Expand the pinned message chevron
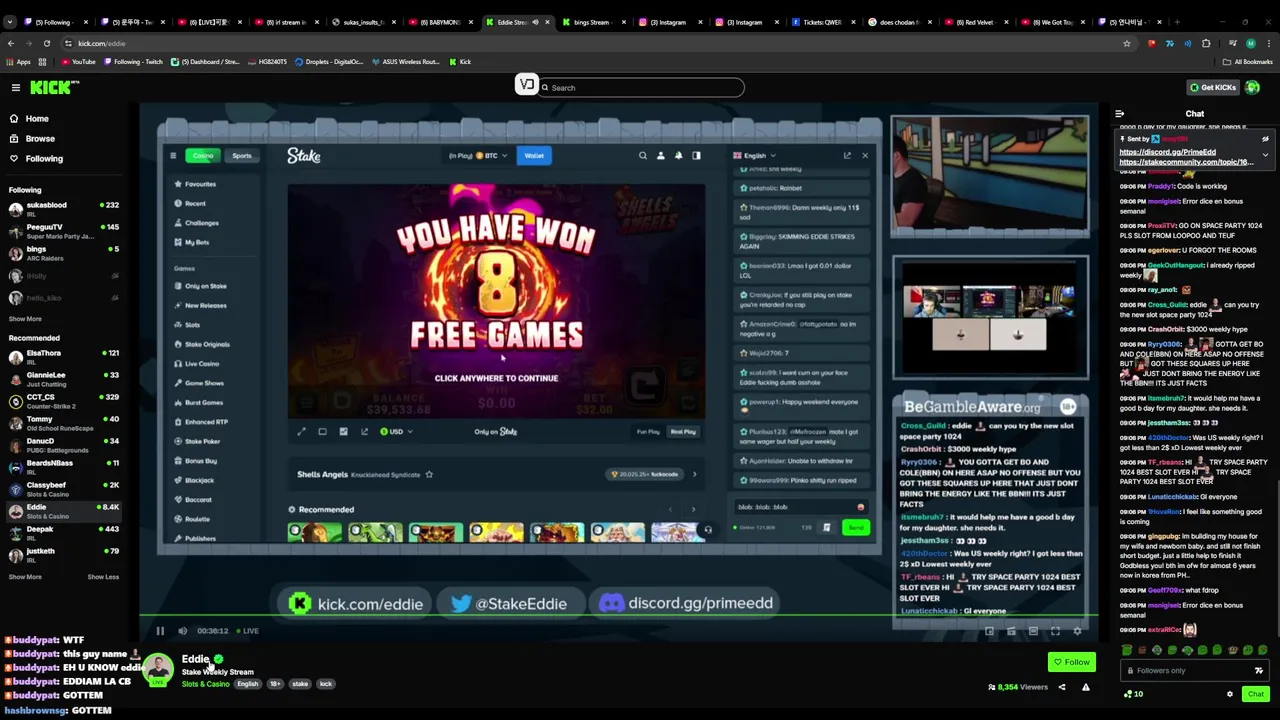The width and height of the screenshot is (1280, 720). click(1265, 155)
